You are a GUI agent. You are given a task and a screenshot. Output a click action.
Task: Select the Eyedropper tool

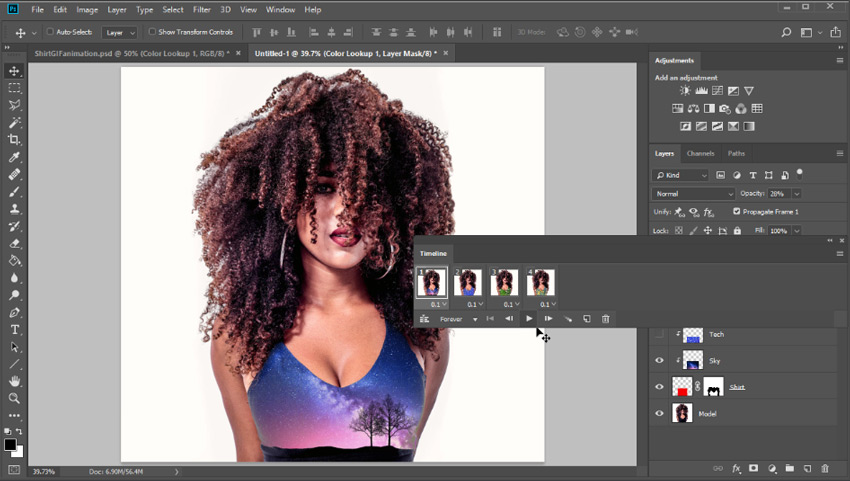pyautogui.click(x=14, y=157)
